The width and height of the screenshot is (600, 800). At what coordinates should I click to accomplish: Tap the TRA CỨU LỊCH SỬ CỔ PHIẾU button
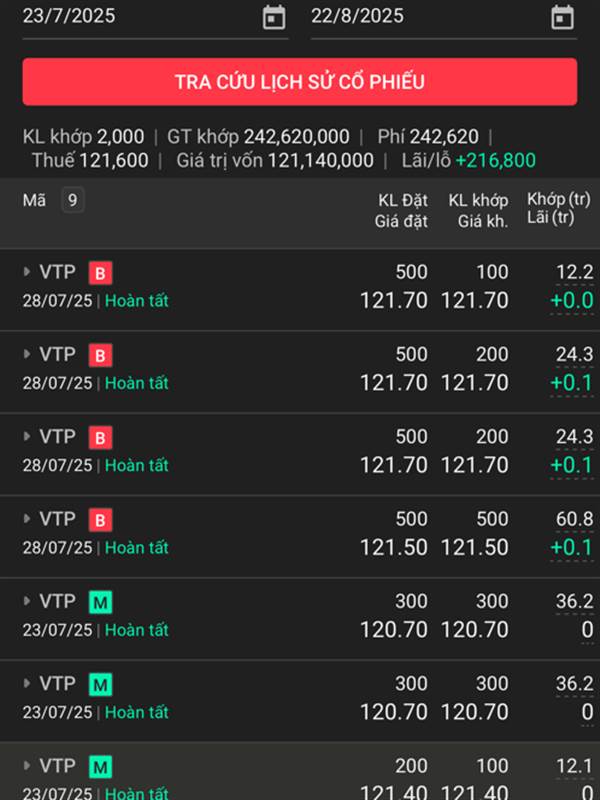pos(300,82)
